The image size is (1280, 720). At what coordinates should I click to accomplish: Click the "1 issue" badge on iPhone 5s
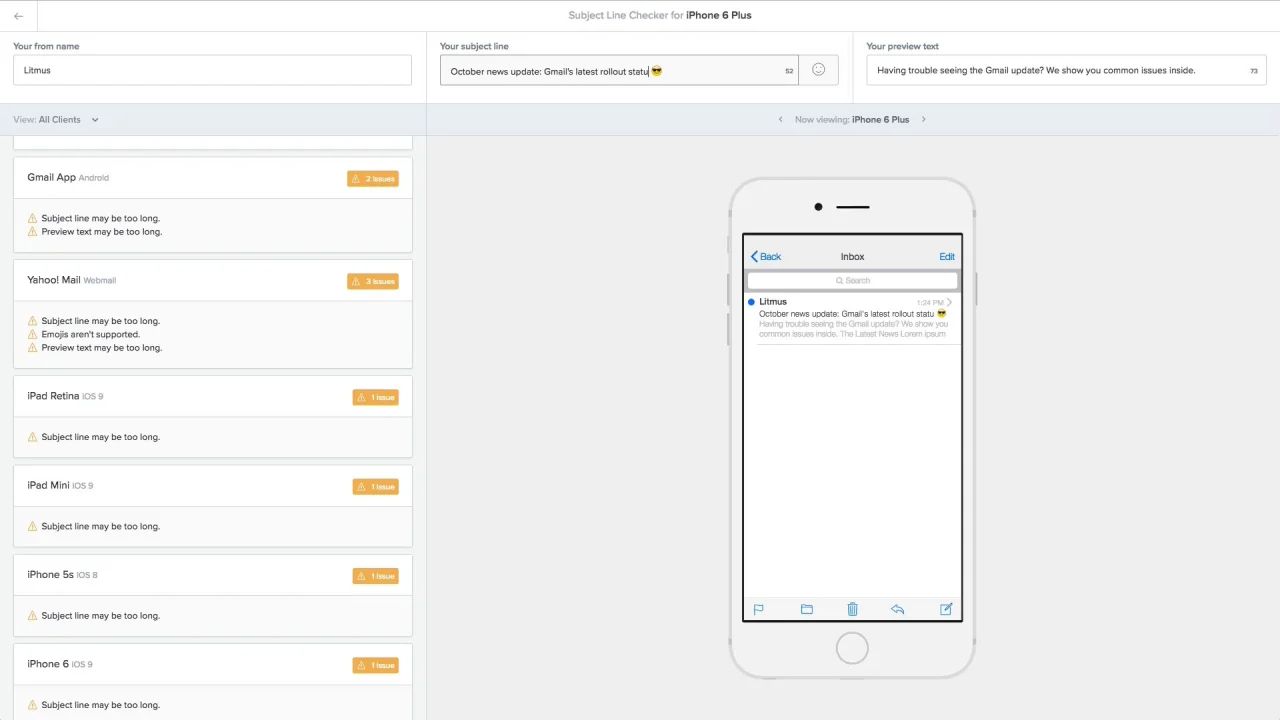375,576
